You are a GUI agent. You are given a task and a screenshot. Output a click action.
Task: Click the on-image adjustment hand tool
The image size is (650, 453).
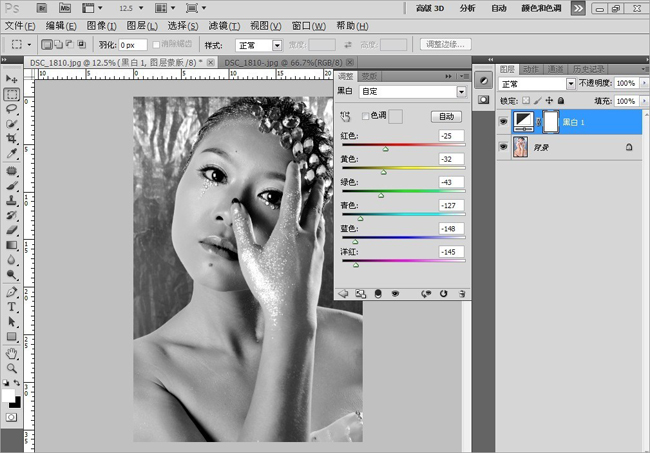(x=345, y=116)
